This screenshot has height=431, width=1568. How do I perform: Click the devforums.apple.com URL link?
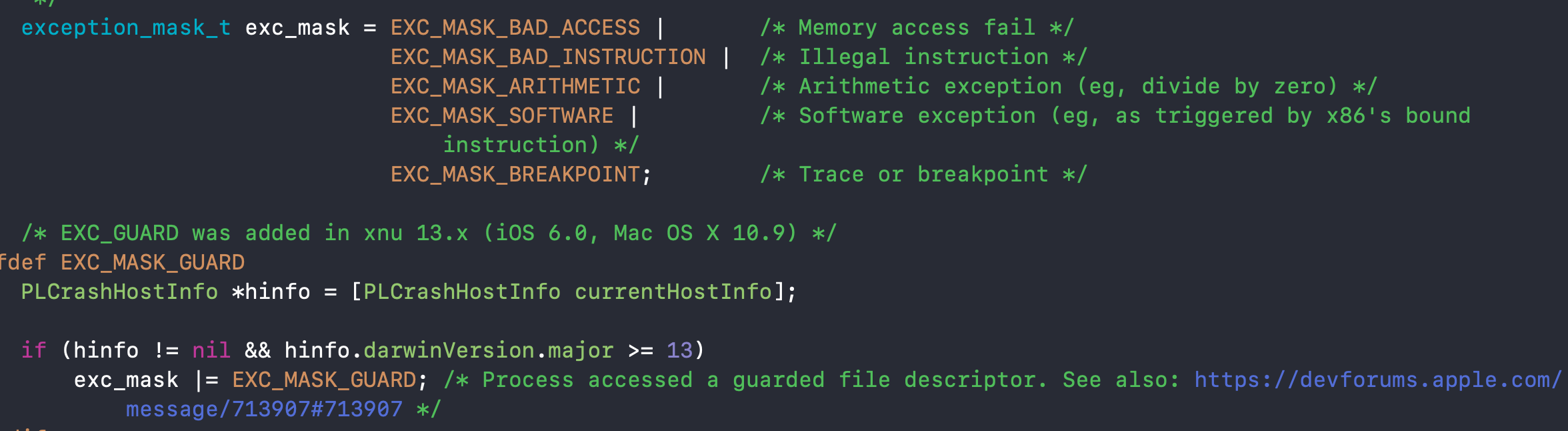[1378, 380]
